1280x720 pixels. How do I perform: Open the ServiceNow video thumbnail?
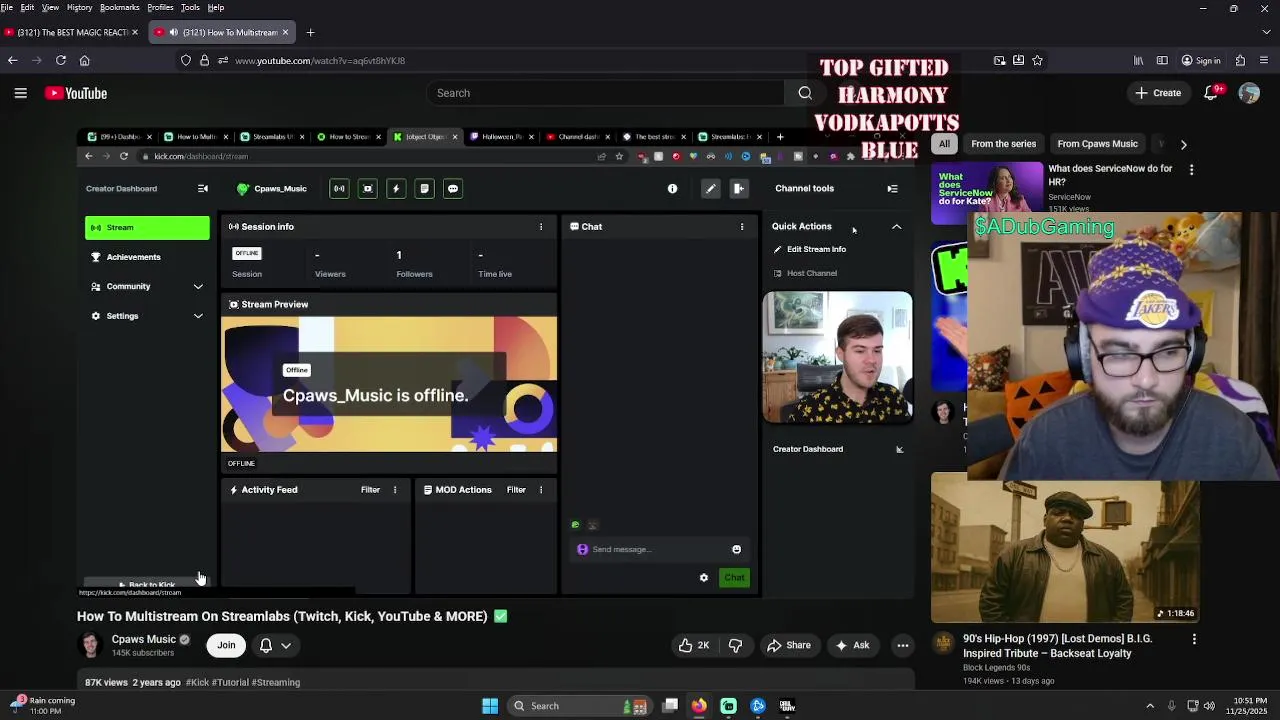pos(987,193)
